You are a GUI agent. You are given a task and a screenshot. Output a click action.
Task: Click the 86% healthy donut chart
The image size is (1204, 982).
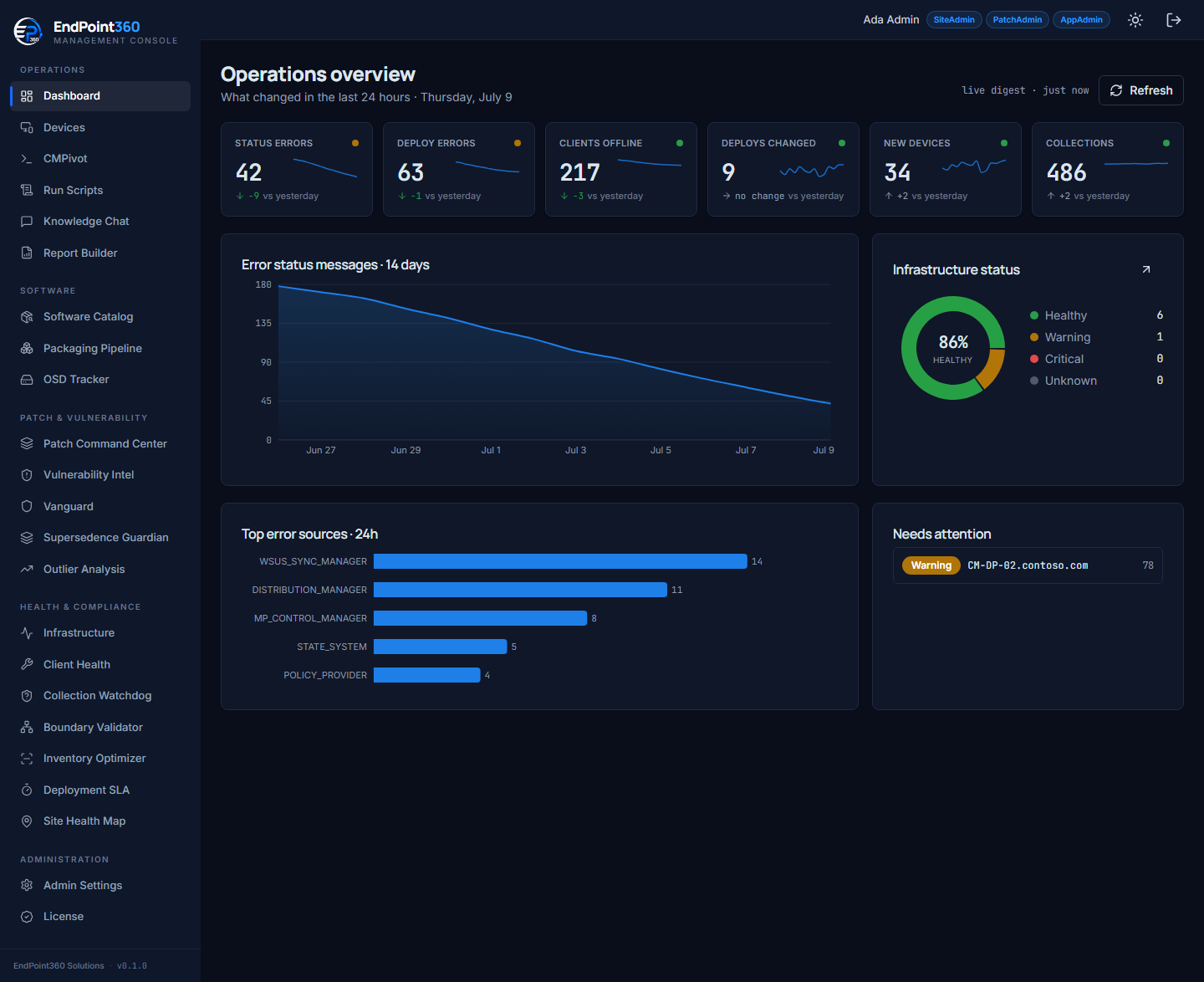(x=953, y=348)
